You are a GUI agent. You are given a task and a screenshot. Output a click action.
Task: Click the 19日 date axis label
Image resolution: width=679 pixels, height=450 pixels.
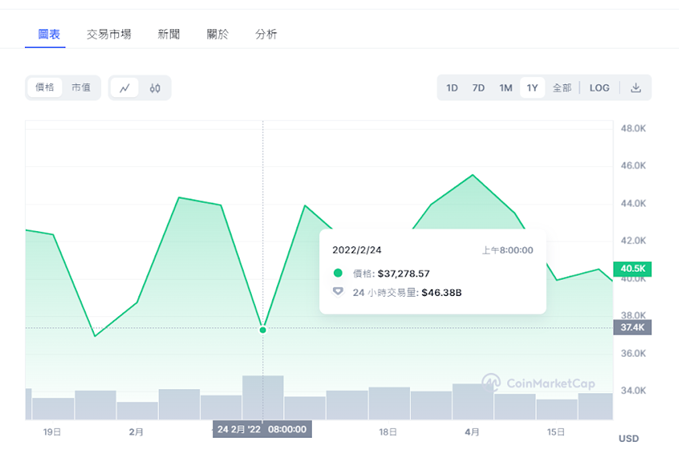click(x=52, y=432)
